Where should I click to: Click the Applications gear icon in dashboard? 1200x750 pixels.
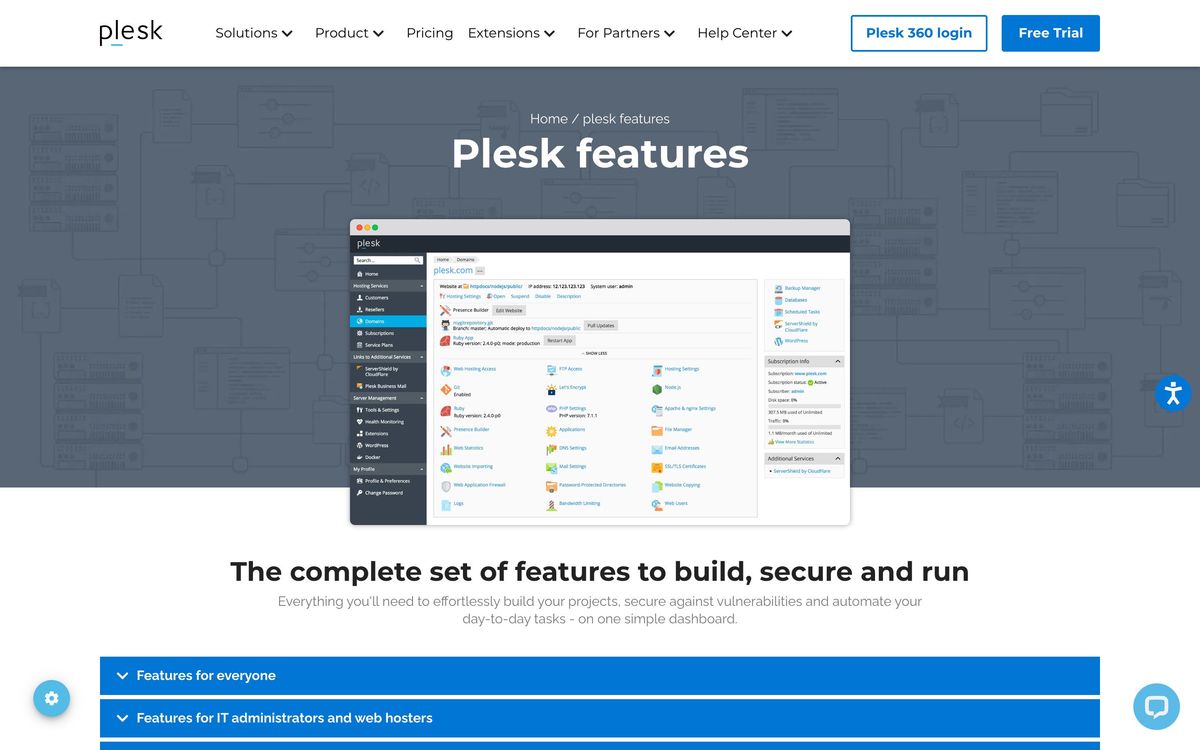tap(551, 430)
